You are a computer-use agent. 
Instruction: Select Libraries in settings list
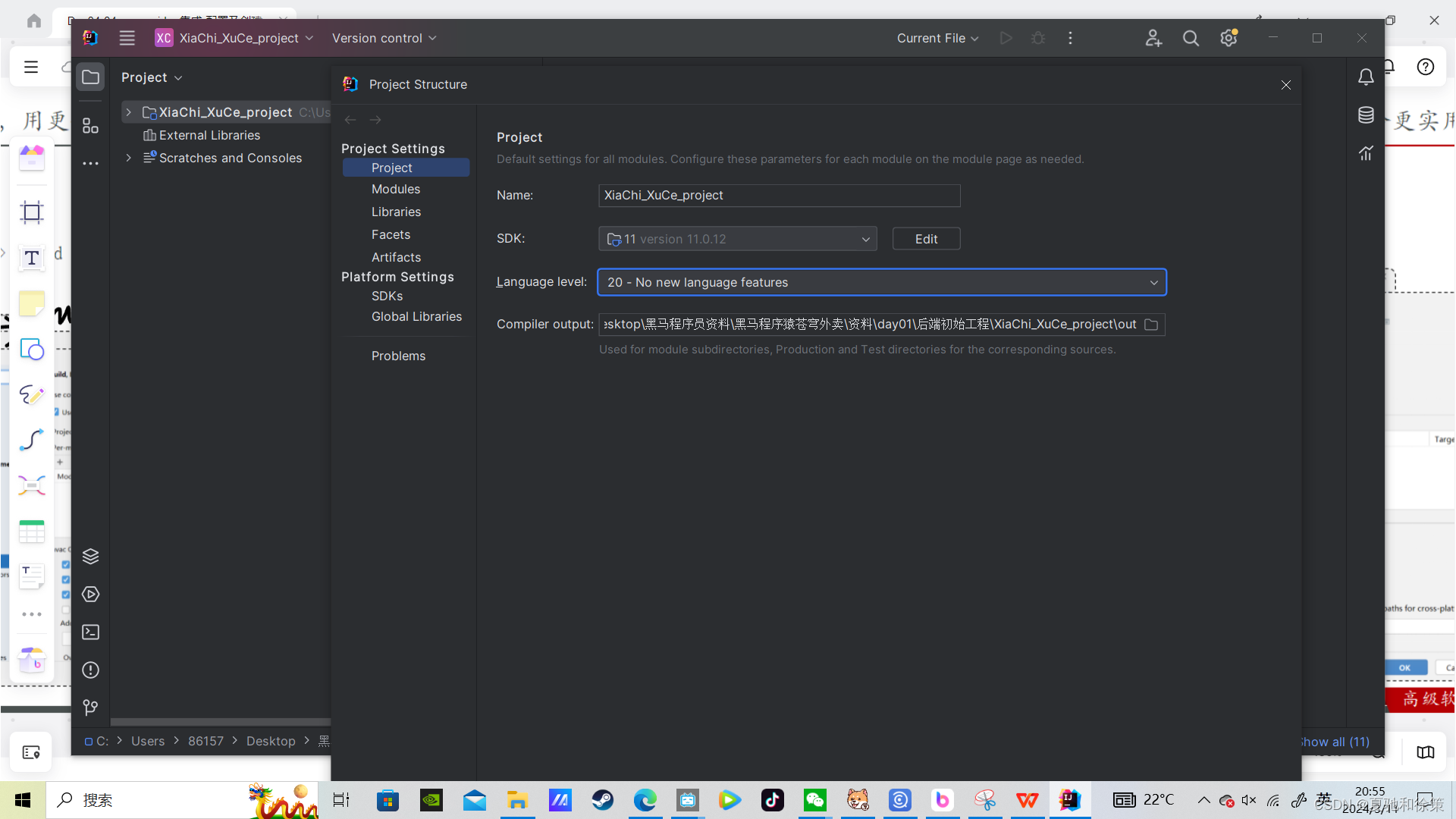coord(396,212)
